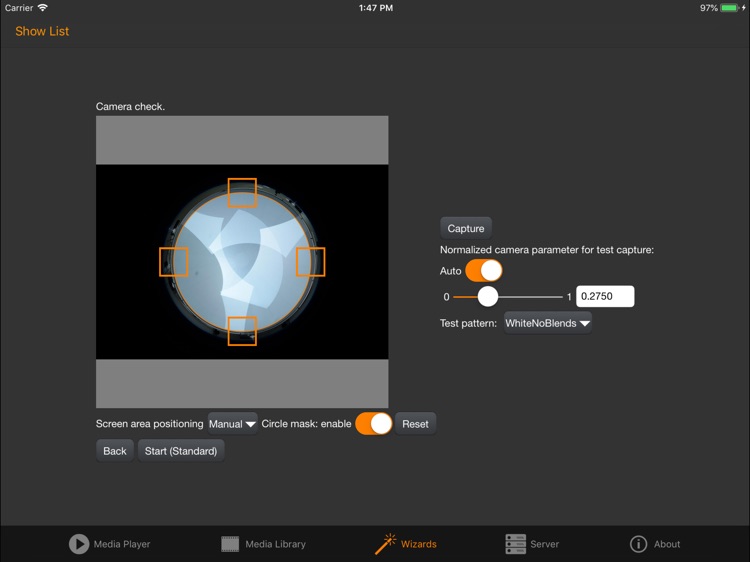The height and width of the screenshot is (562, 750).
Task: Go to the Server tab
Action: click(x=532, y=544)
